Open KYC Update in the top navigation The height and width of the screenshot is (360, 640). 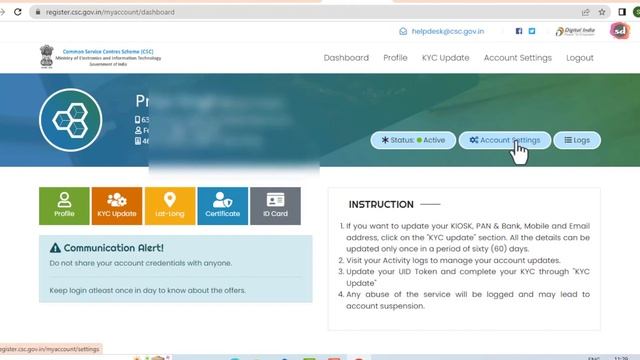[x=445, y=58]
